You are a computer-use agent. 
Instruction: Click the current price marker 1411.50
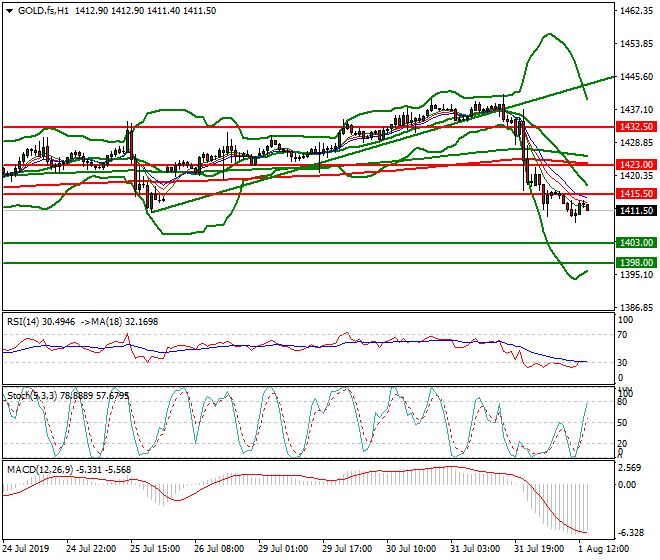(x=635, y=211)
